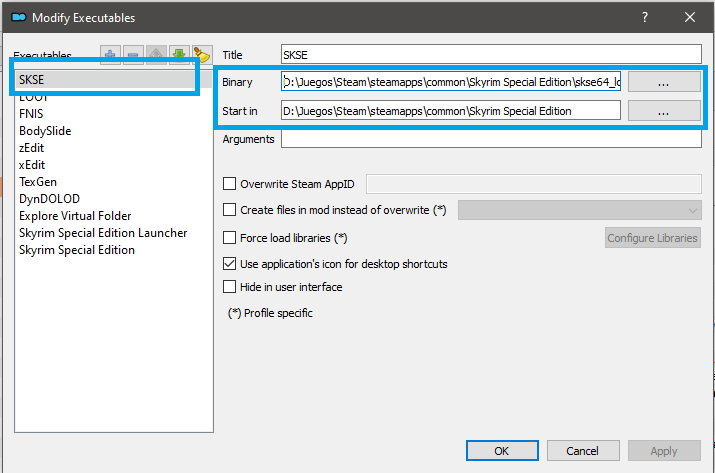715x473 pixels.
Task: Click the Configure Libraries button
Action: pos(653,238)
